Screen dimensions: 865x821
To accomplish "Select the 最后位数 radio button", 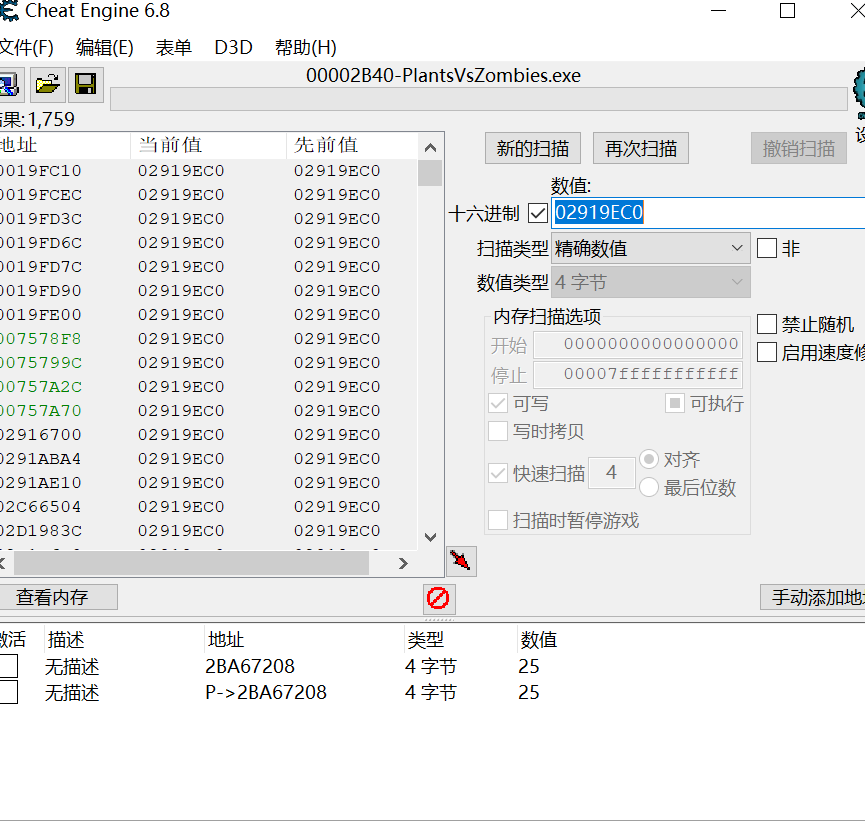I will pyautogui.click(x=649, y=487).
